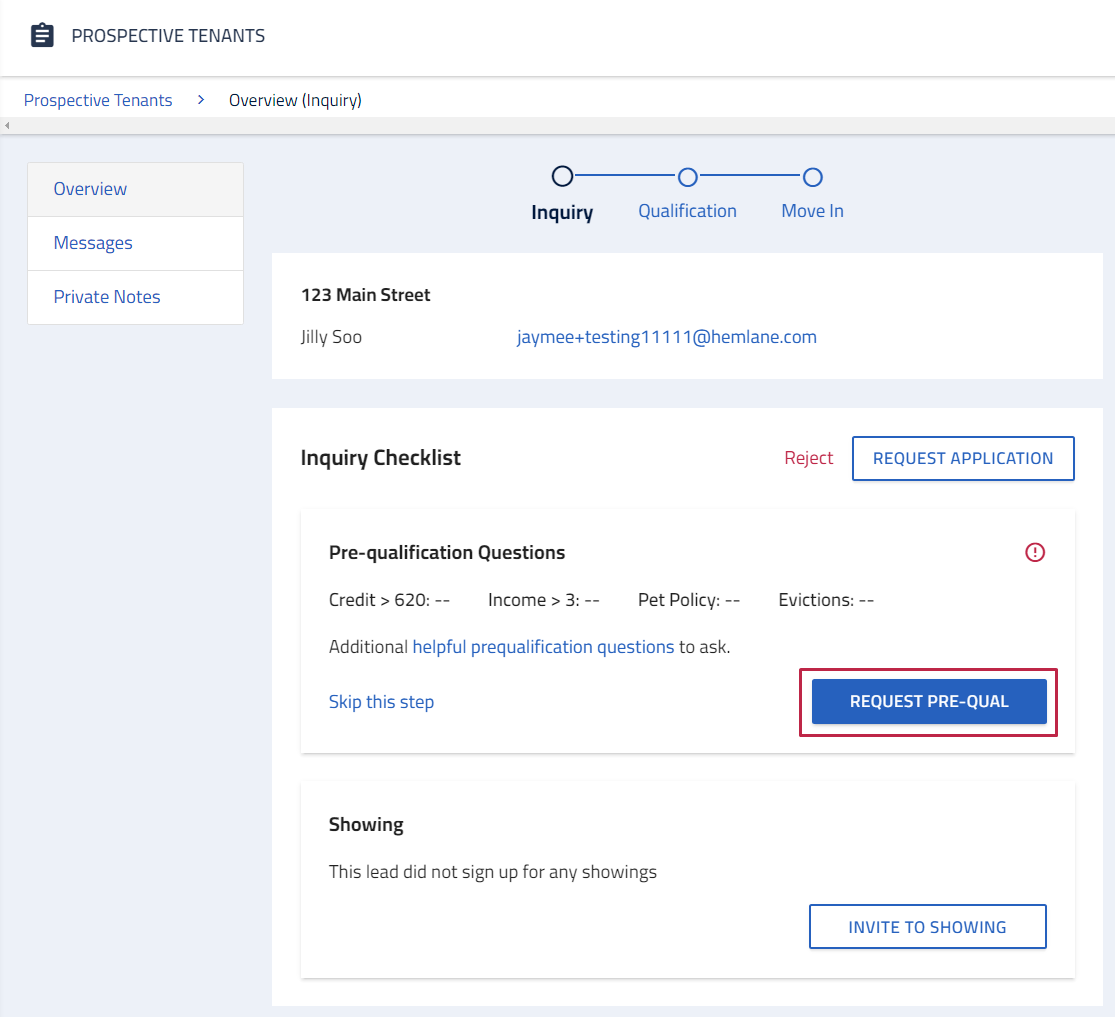Click the red alert icon in Pre-qualification Questions
Viewport: 1115px width, 1017px height.
click(x=1035, y=552)
